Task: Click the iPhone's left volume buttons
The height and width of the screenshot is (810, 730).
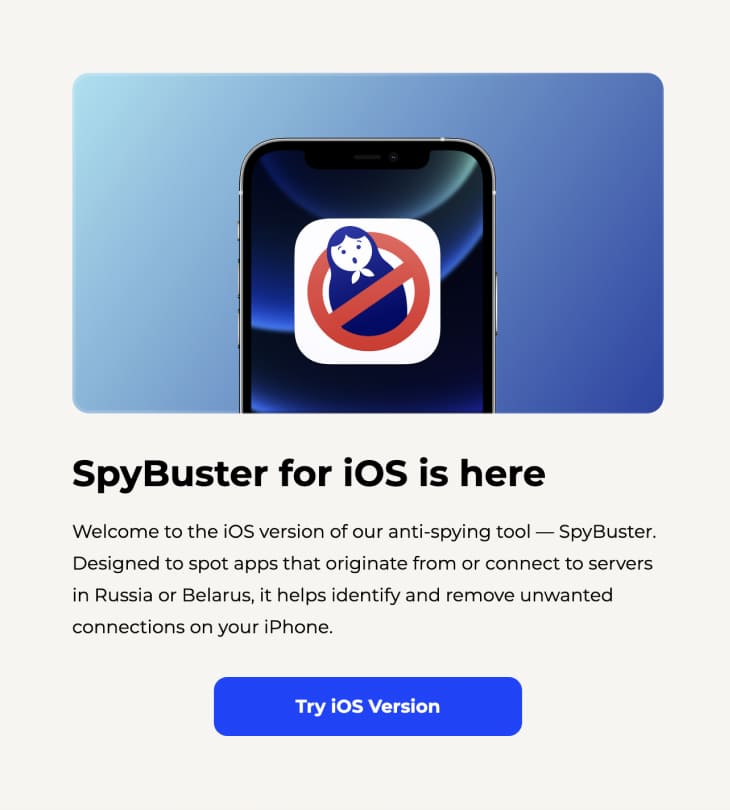Action: [239, 305]
